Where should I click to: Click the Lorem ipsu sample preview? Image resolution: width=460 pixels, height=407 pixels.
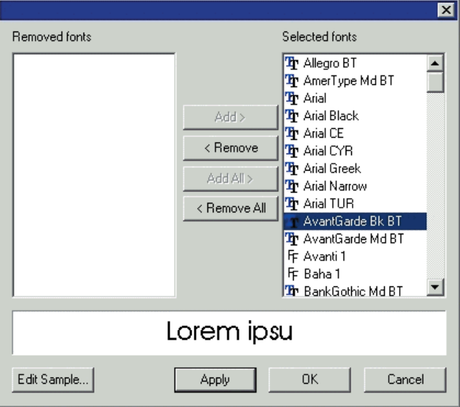point(229,333)
